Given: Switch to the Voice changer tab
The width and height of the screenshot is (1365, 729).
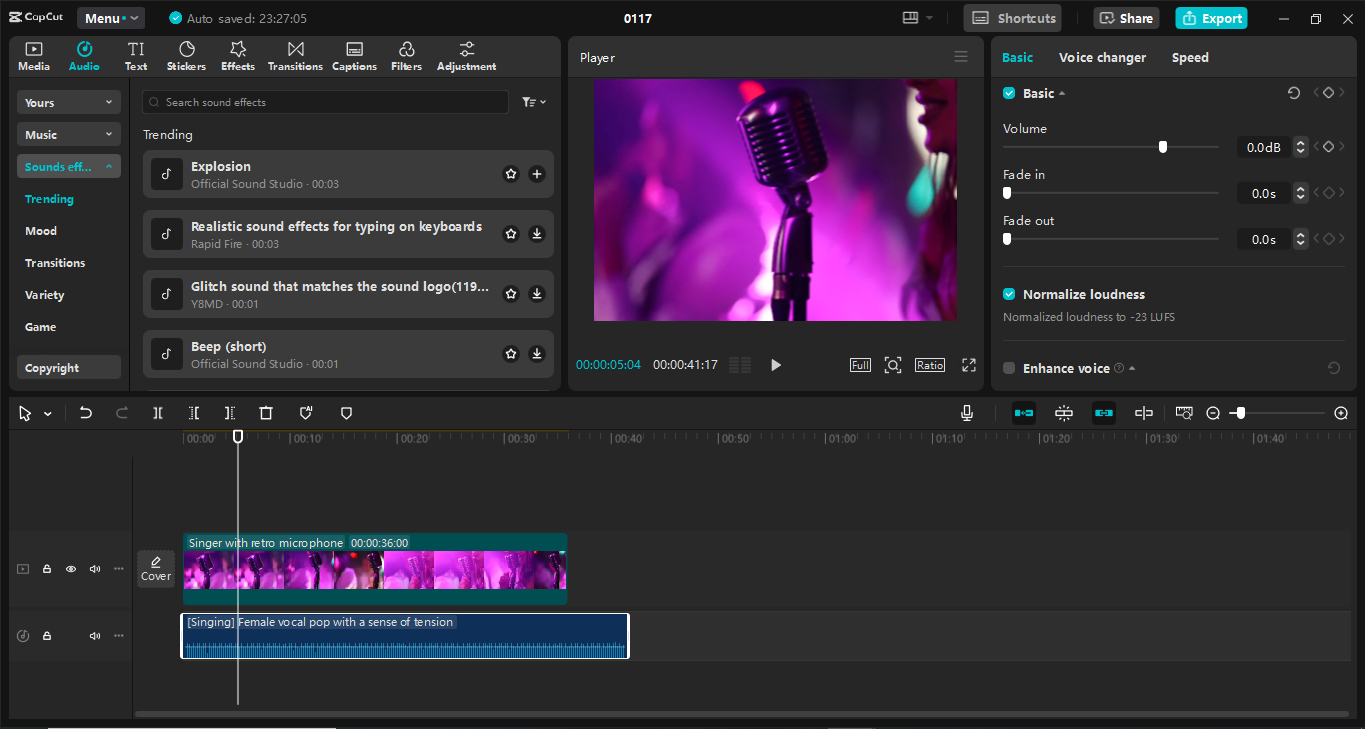Looking at the screenshot, I should point(1102,58).
